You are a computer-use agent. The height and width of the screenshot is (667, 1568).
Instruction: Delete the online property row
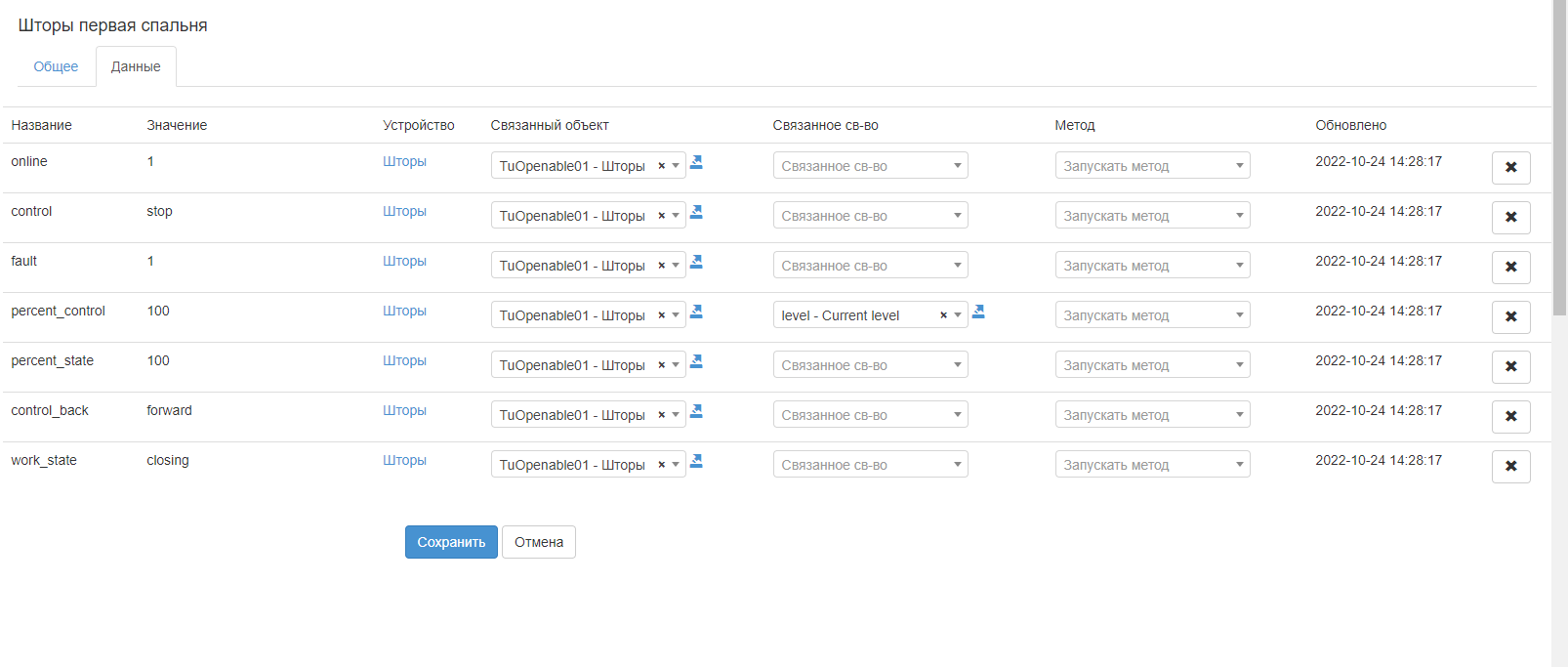[x=1510, y=168]
